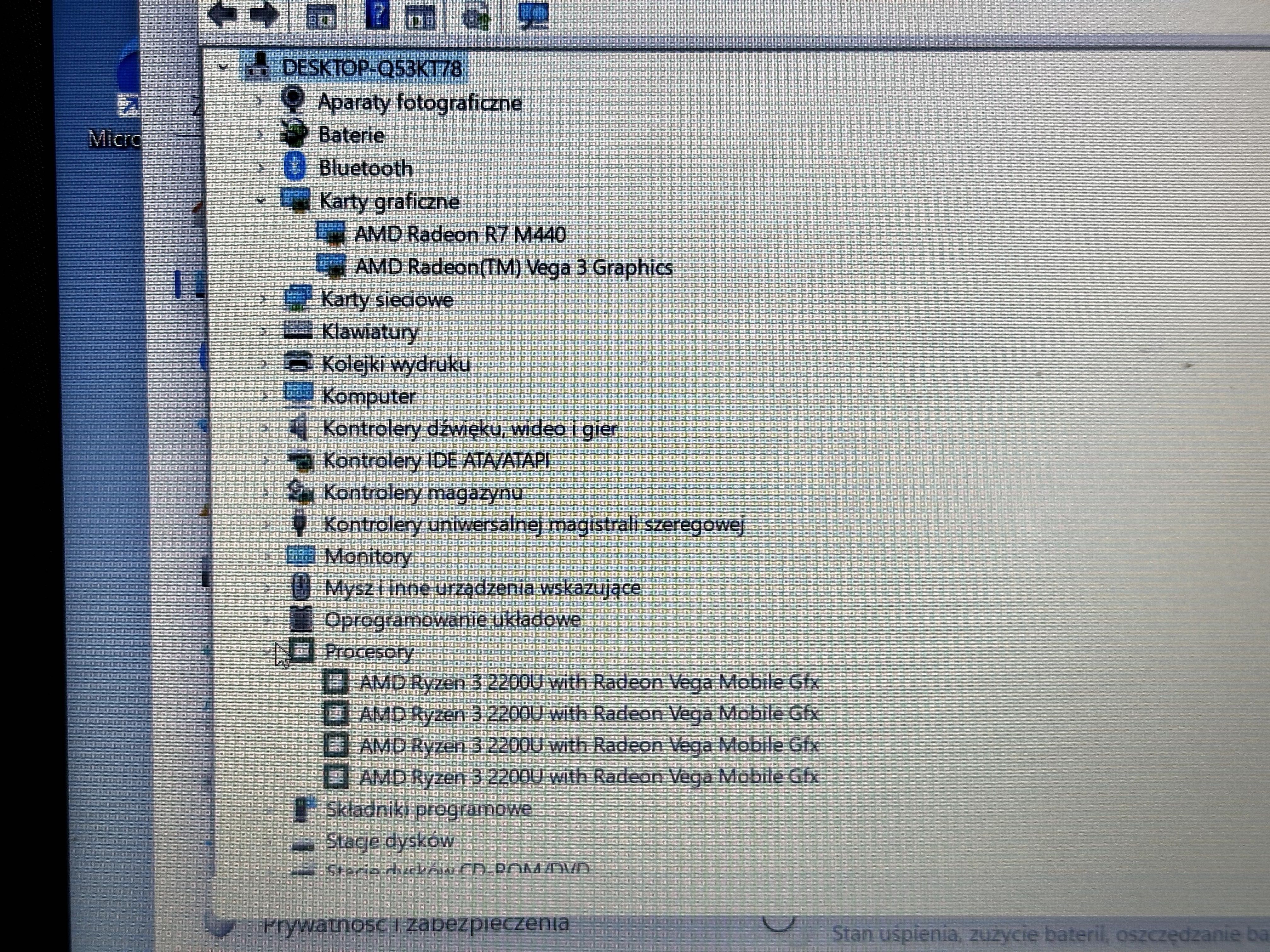
Task: Click the USB plug icon beside Kontrolery uniwersalnej
Action: click(299, 523)
